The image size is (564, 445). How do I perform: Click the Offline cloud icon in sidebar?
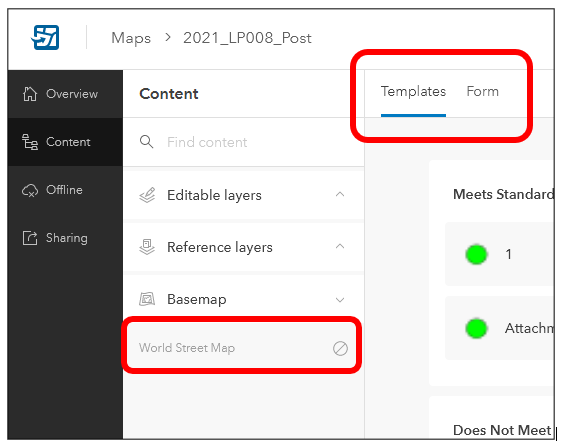click(x=30, y=190)
